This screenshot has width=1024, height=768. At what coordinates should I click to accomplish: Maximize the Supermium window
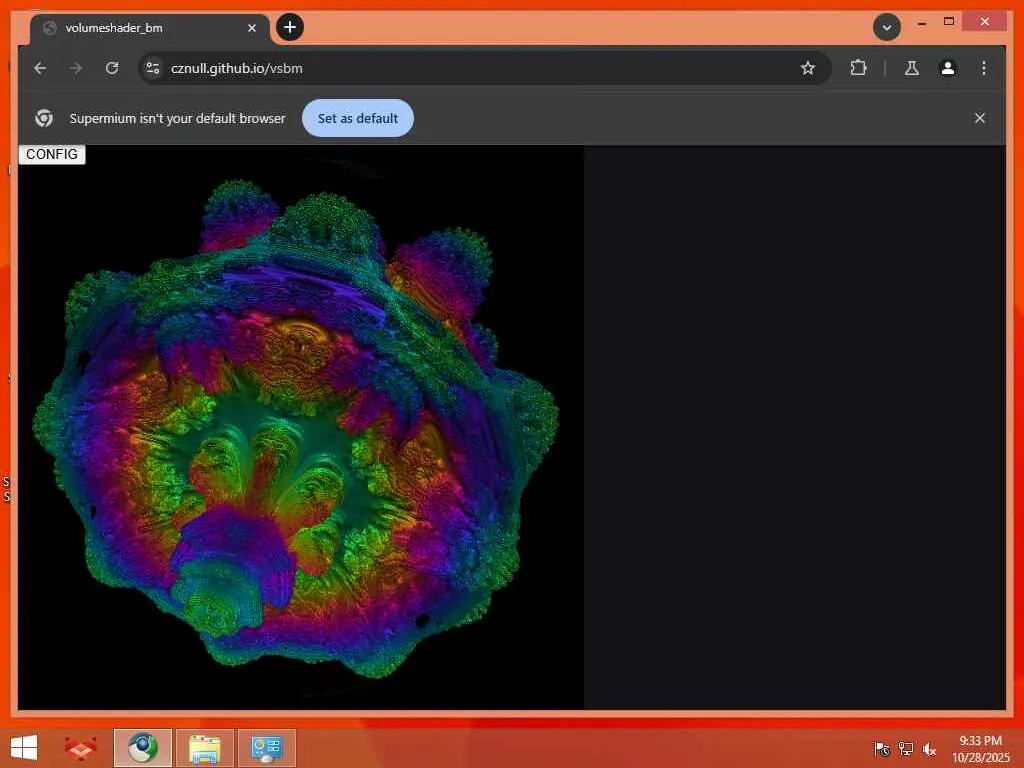(x=949, y=22)
